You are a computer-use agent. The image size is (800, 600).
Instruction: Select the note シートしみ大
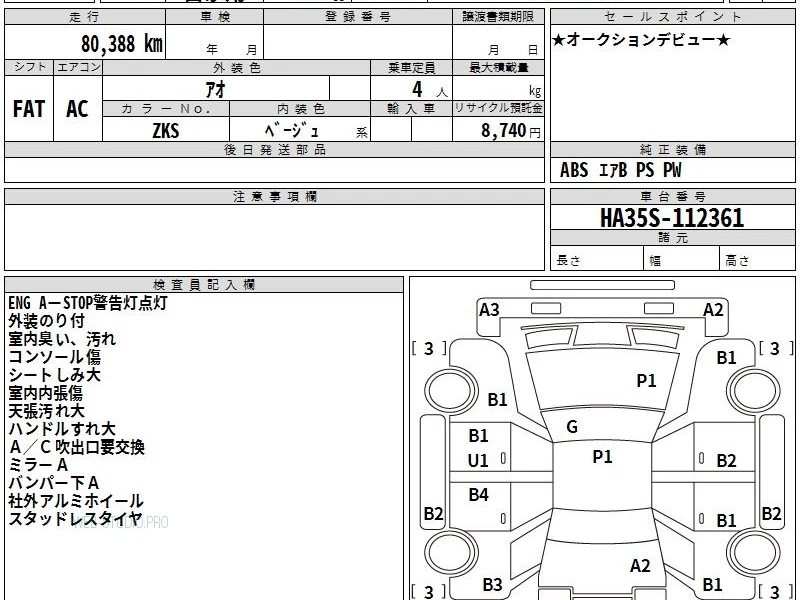coord(54,374)
